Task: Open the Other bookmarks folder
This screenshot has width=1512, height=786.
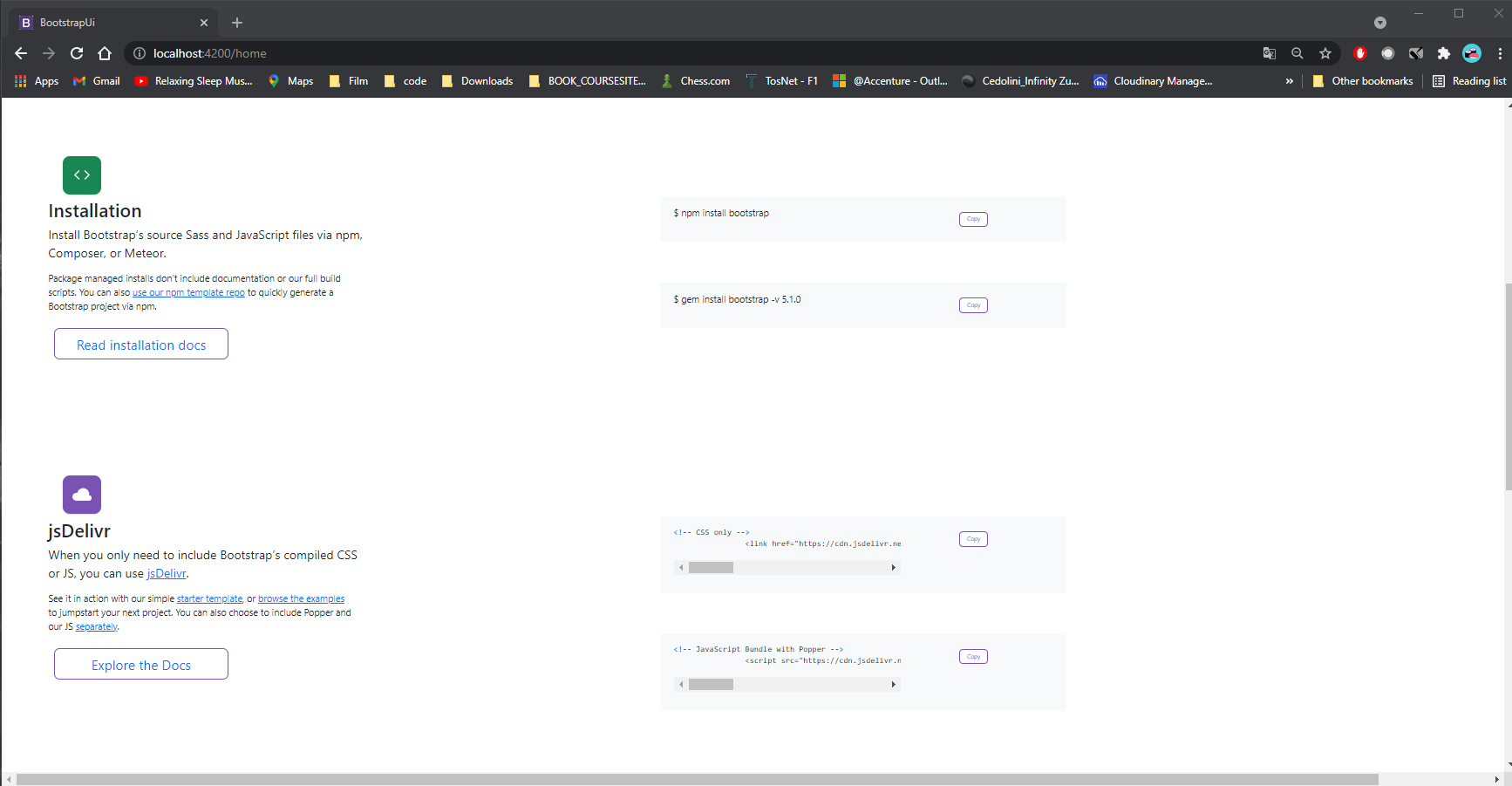Action: tap(1363, 81)
